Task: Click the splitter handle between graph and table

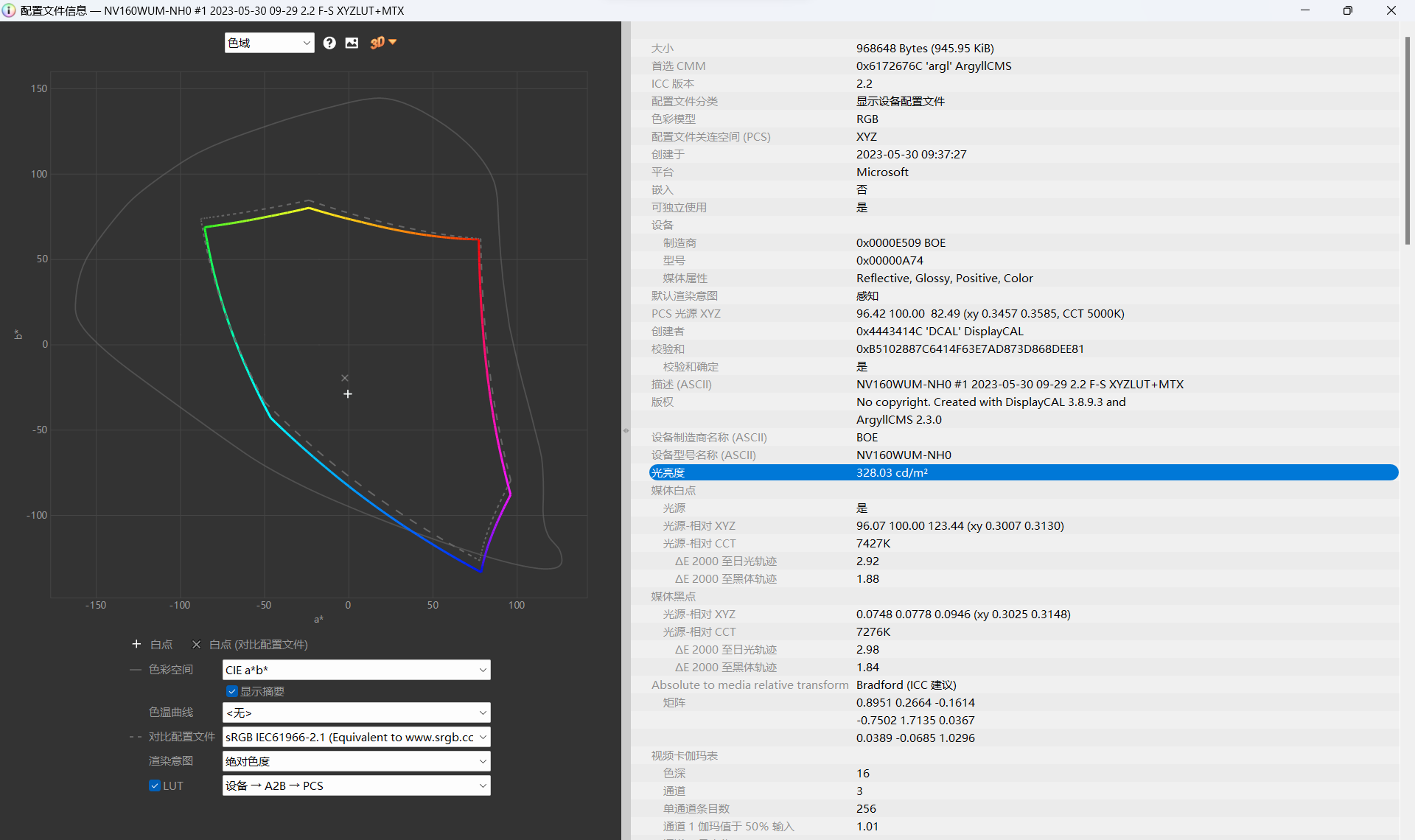Action: [x=626, y=430]
